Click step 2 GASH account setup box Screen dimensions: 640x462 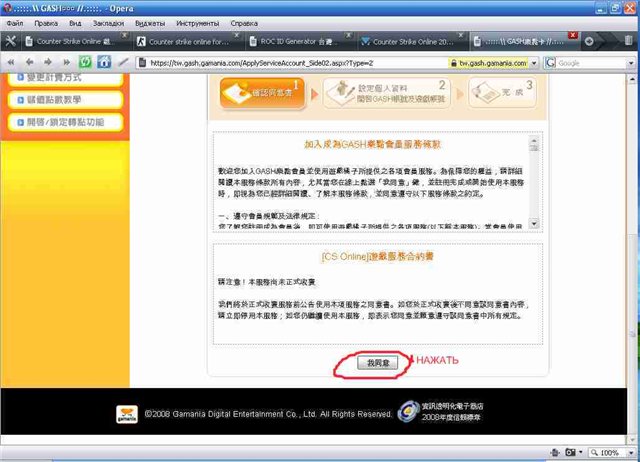[387, 93]
